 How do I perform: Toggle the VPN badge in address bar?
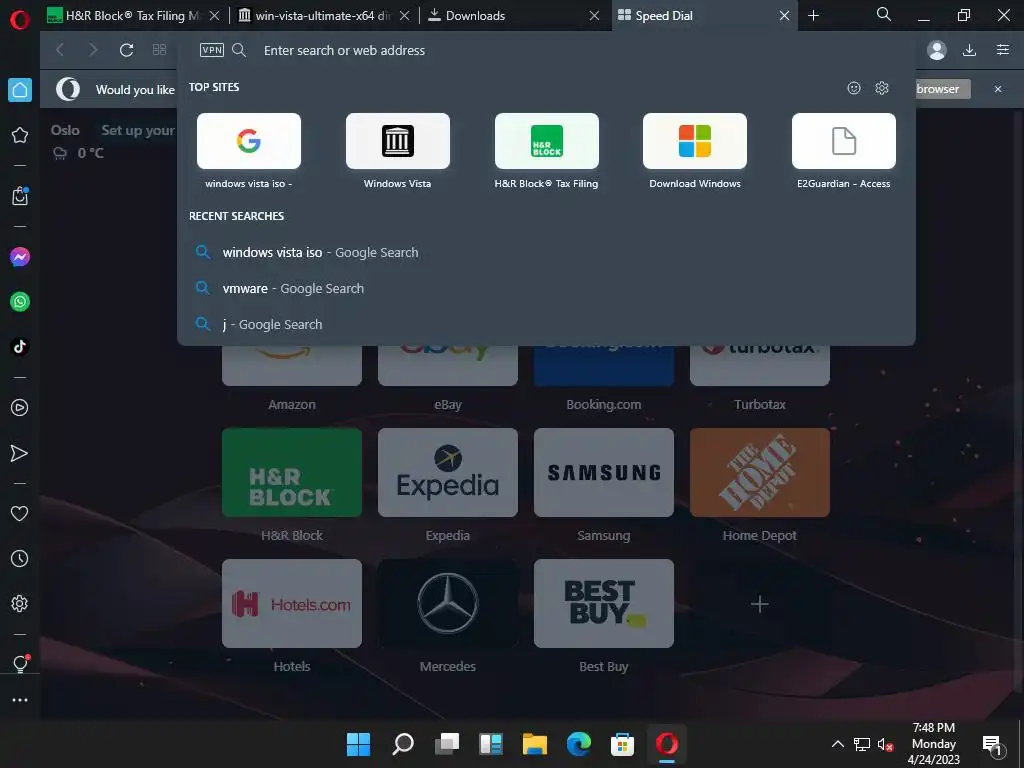point(212,50)
